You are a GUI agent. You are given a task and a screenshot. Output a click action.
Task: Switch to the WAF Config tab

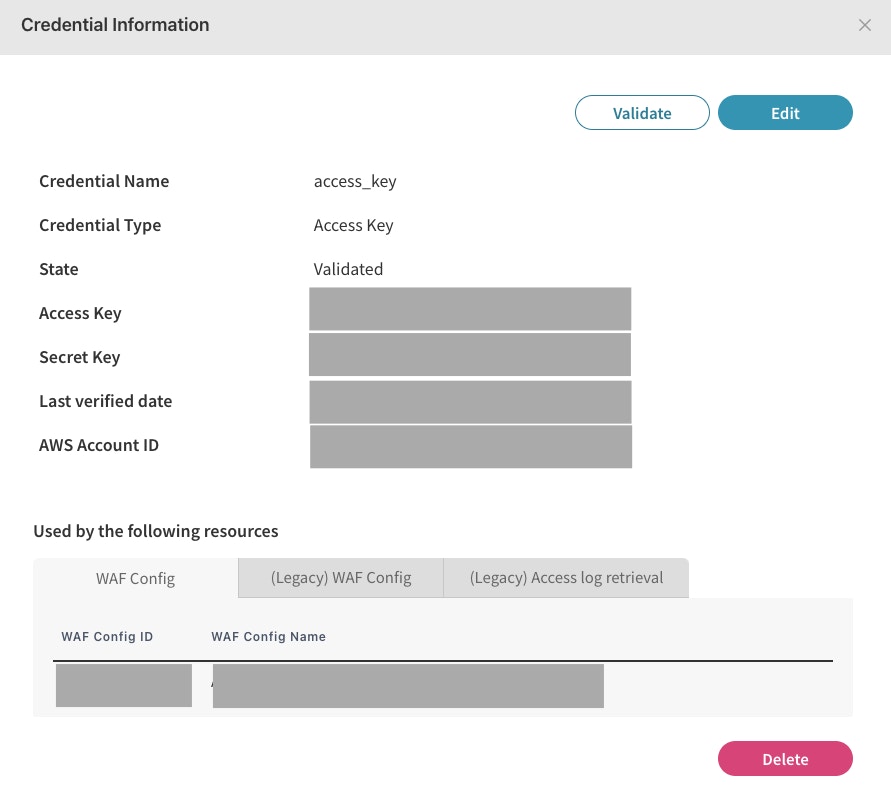tap(136, 578)
